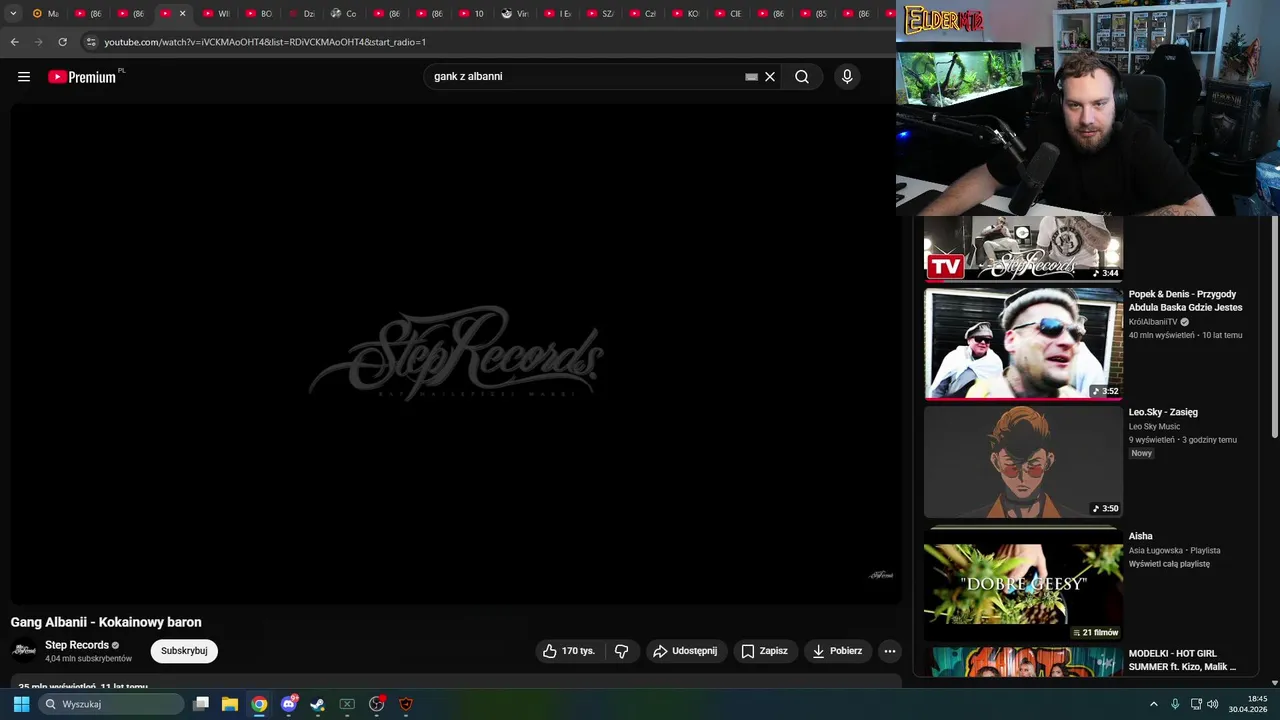The image size is (1280, 720).
Task: Switch to Chrome in the taskbar
Action: 259,704
